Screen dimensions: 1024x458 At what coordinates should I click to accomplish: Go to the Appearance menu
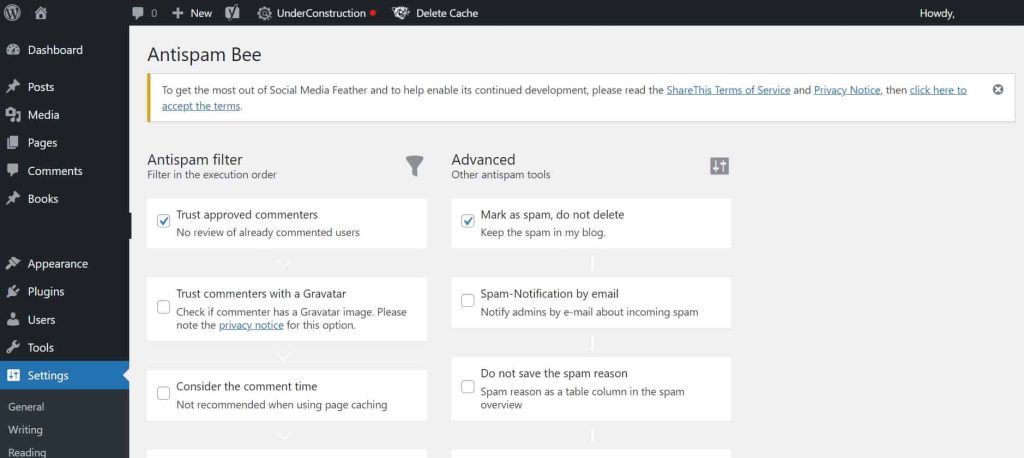coord(57,264)
